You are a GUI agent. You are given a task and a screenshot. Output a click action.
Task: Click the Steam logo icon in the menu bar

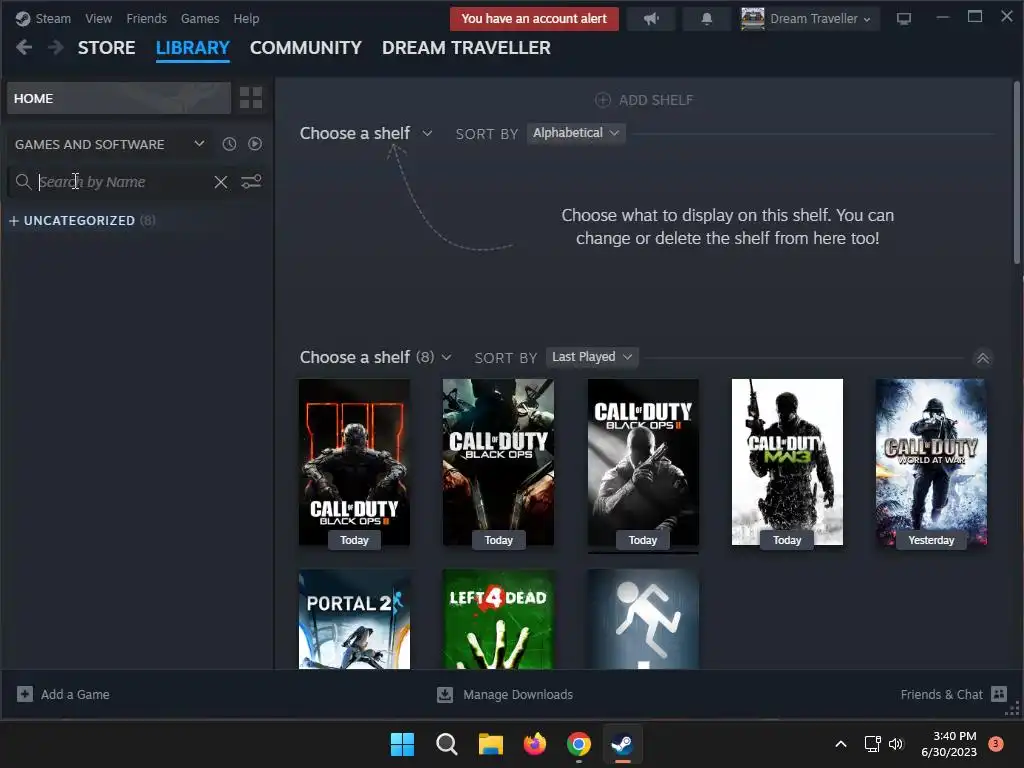click(23, 18)
